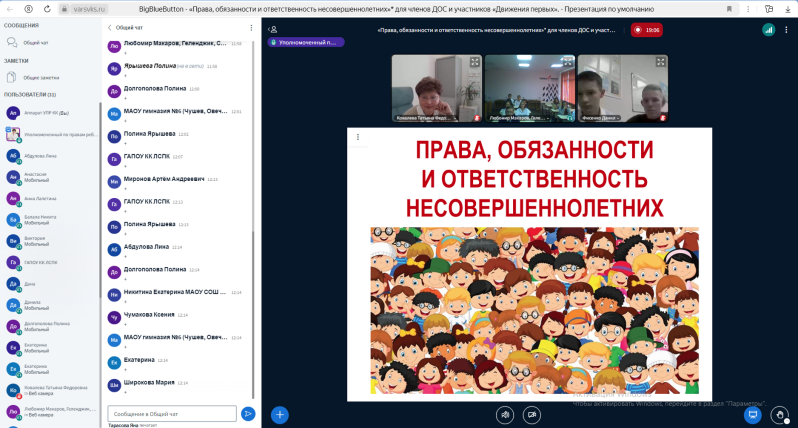Toggle users list panel icon

(273, 30)
